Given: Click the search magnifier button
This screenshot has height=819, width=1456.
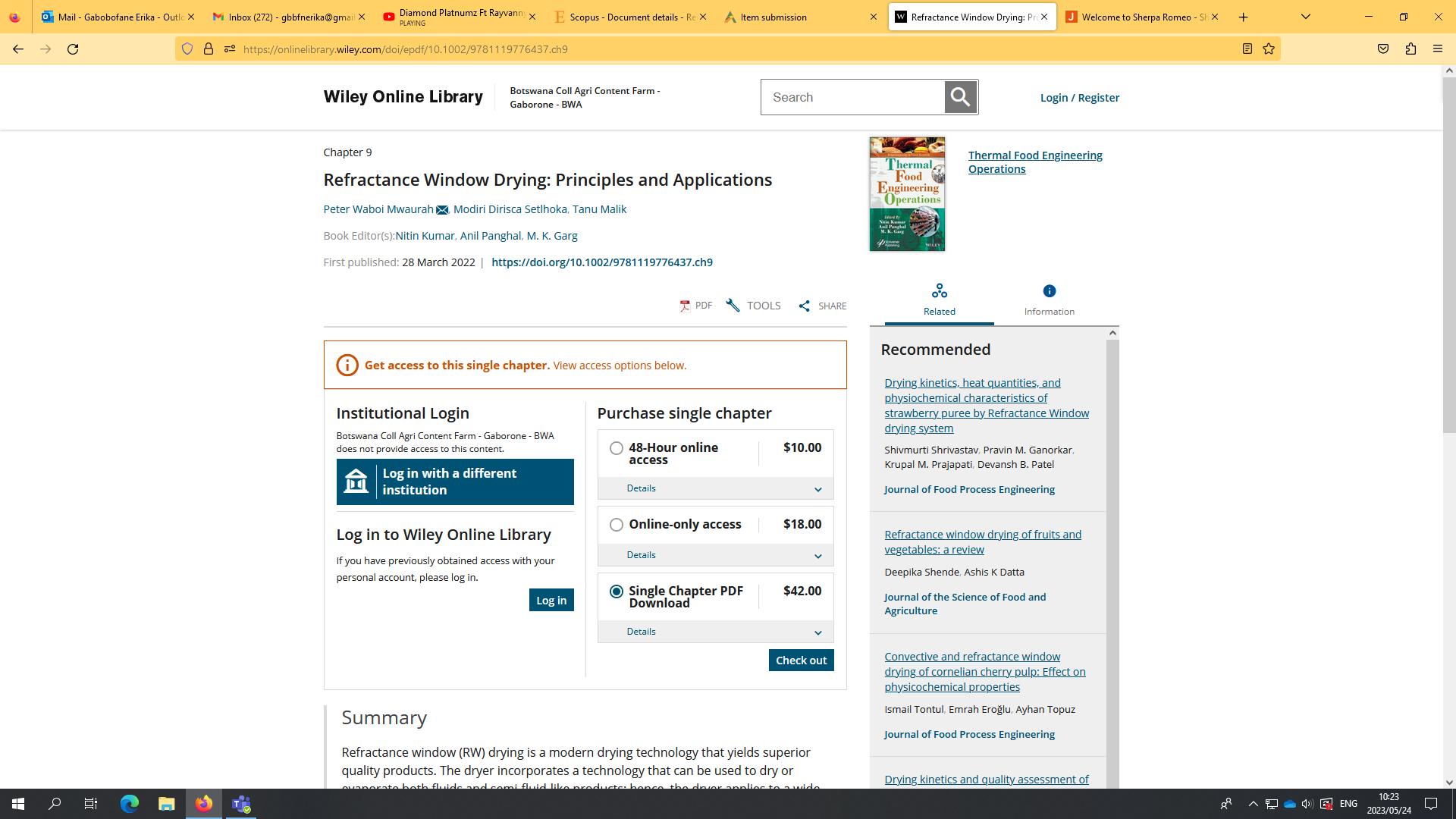Looking at the screenshot, I should pyautogui.click(x=960, y=97).
